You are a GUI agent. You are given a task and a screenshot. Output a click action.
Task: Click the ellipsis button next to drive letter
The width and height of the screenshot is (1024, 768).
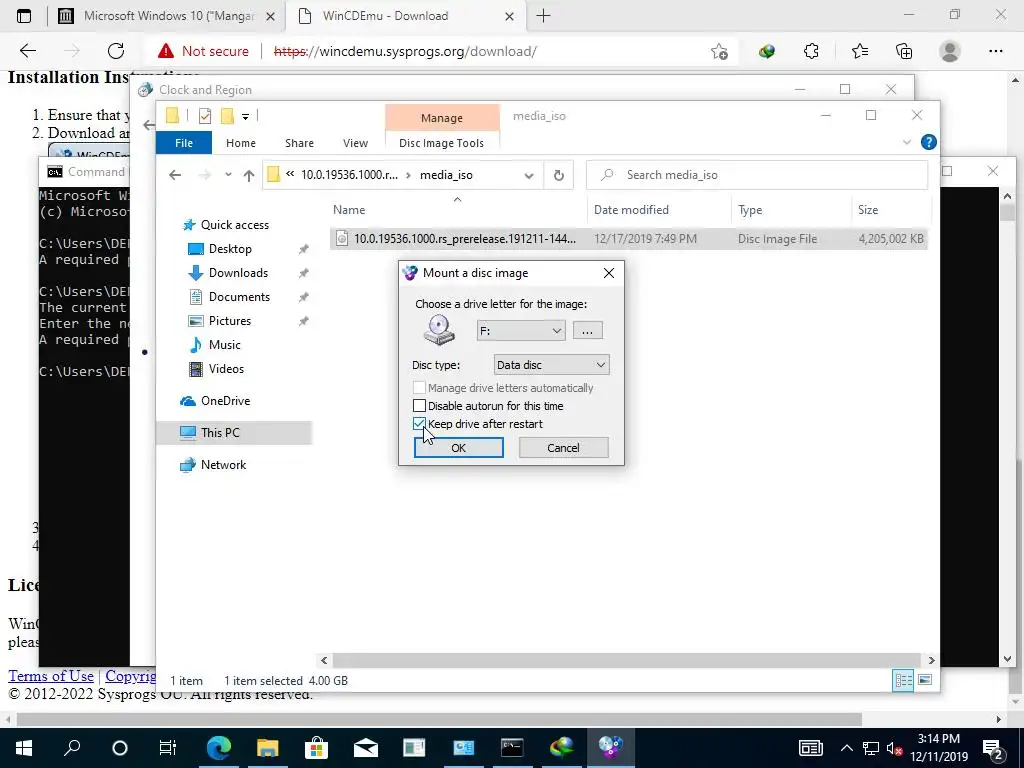click(x=587, y=330)
